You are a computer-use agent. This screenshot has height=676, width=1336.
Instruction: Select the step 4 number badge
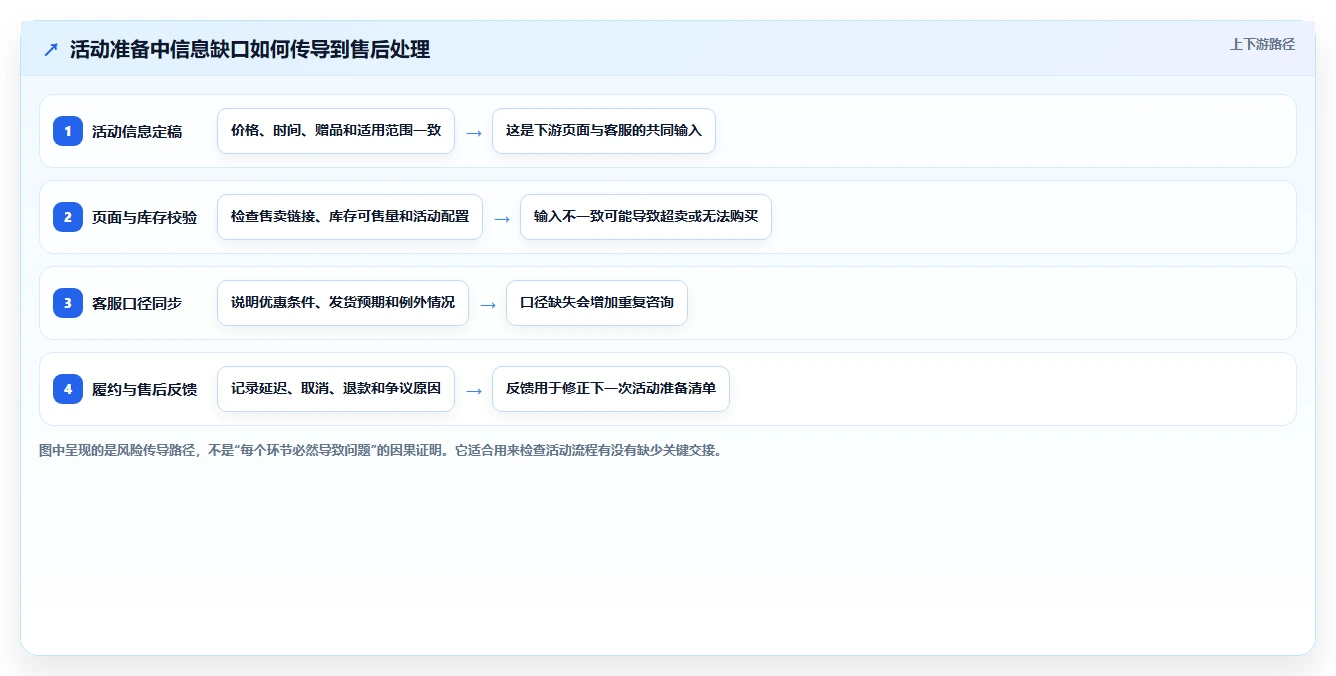point(68,389)
